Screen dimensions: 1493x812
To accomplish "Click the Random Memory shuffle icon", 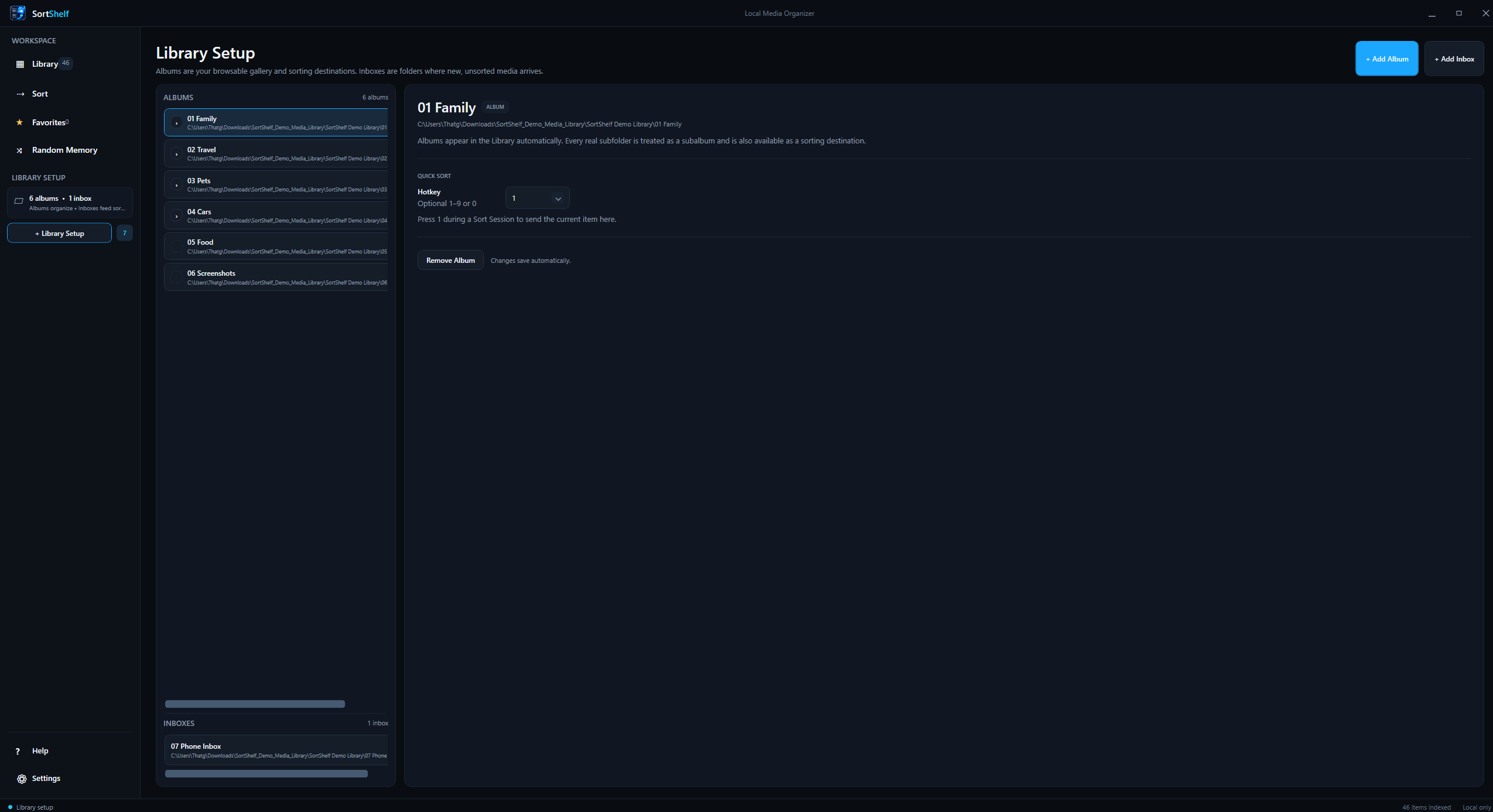I will click(x=20, y=150).
